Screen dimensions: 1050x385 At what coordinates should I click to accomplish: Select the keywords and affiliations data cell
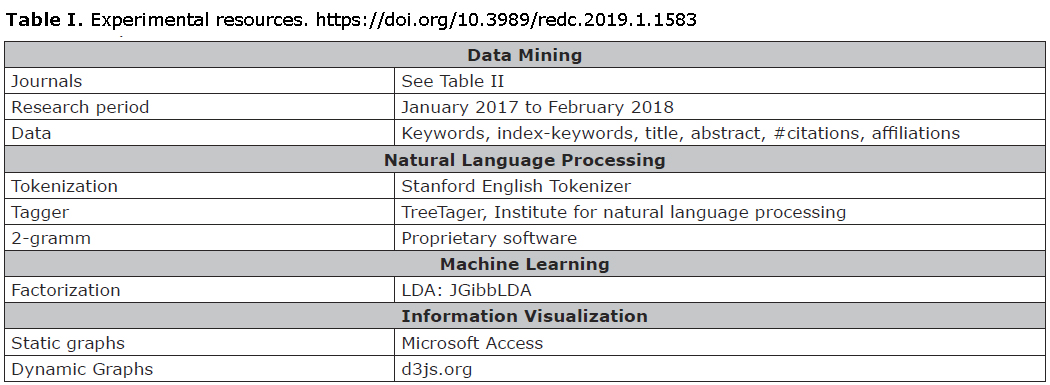coord(719,133)
